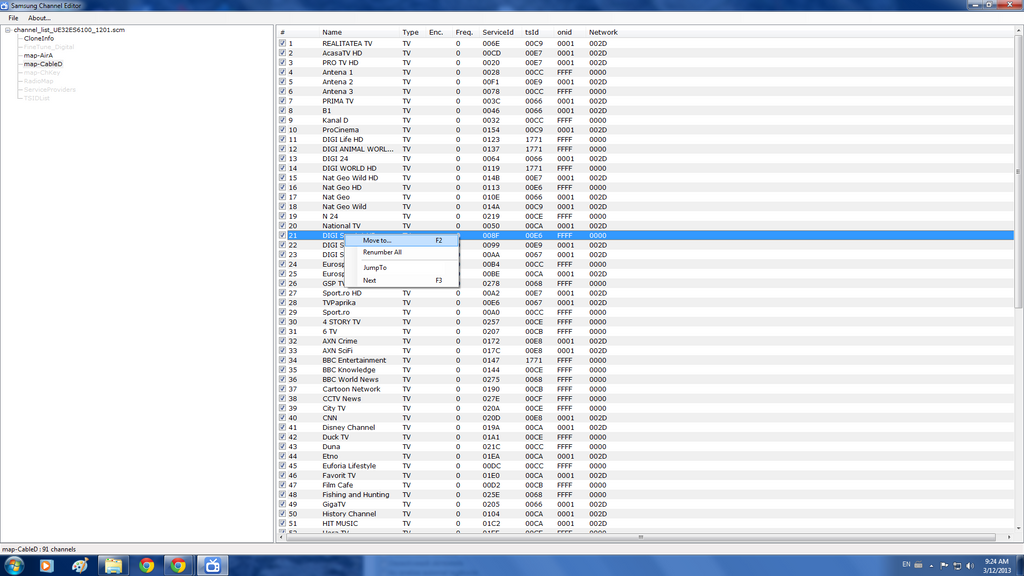1024x576 pixels.
Task: Open Windows Explorer from the taskbar
Action: [113, 566]
